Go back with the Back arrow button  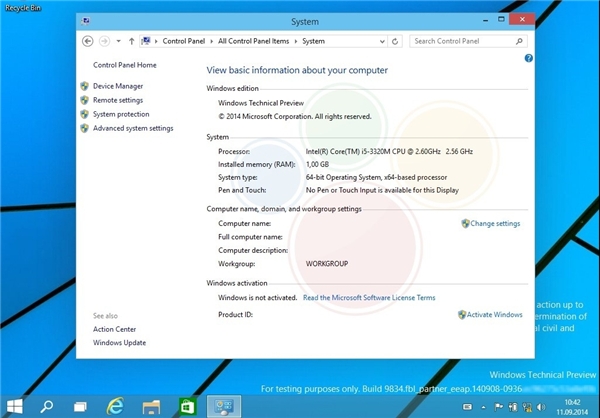point(88,41)
